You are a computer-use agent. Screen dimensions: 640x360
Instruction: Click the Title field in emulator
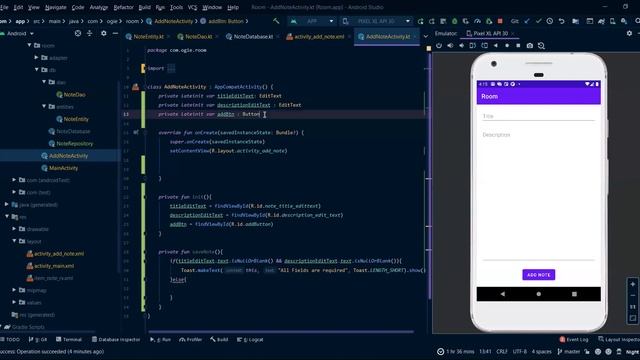tap(538, 116)
